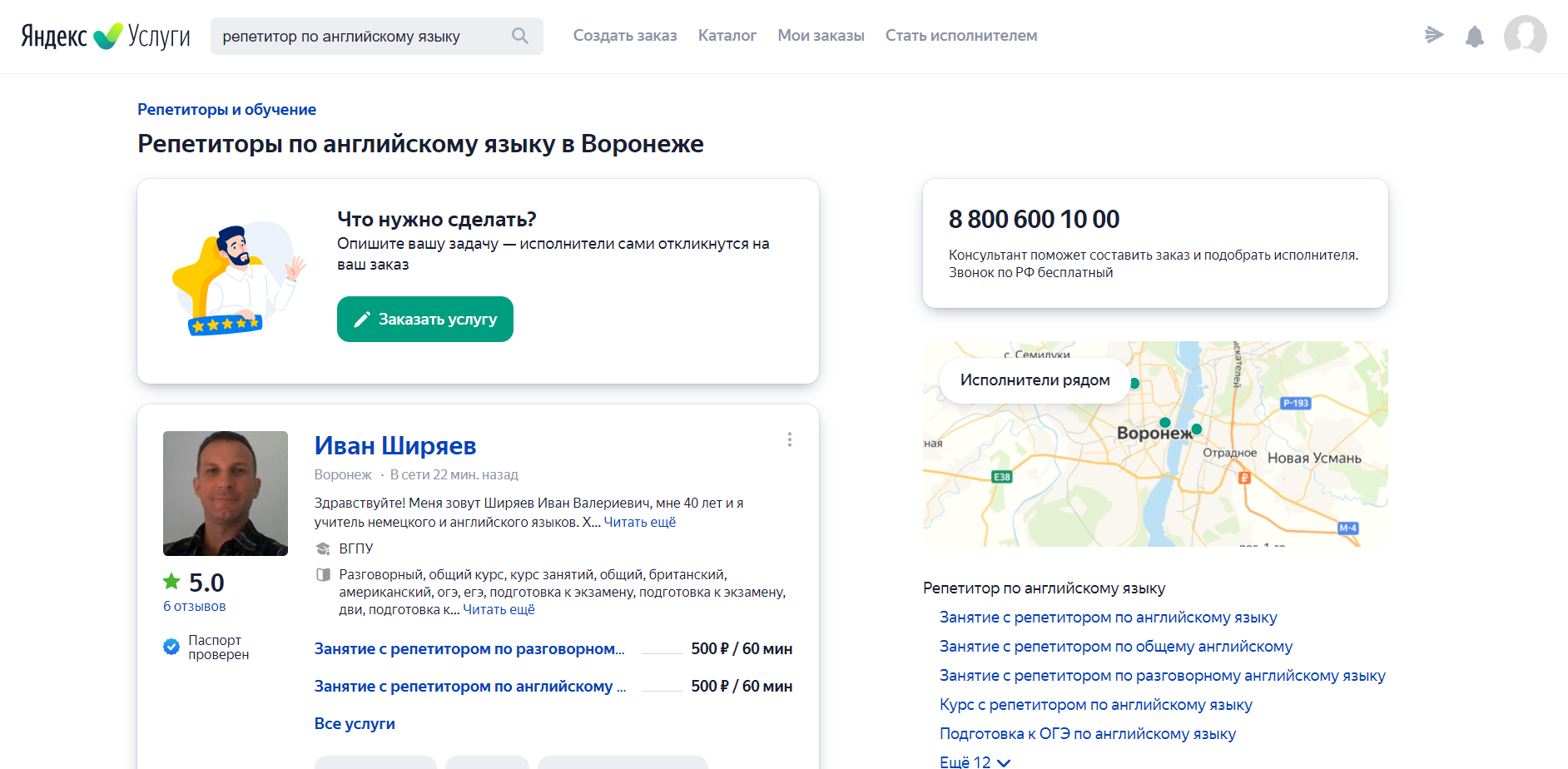Click the Яндекс Услуги logo
This screenshot has height=769, width=1568.
coord(106,36)
